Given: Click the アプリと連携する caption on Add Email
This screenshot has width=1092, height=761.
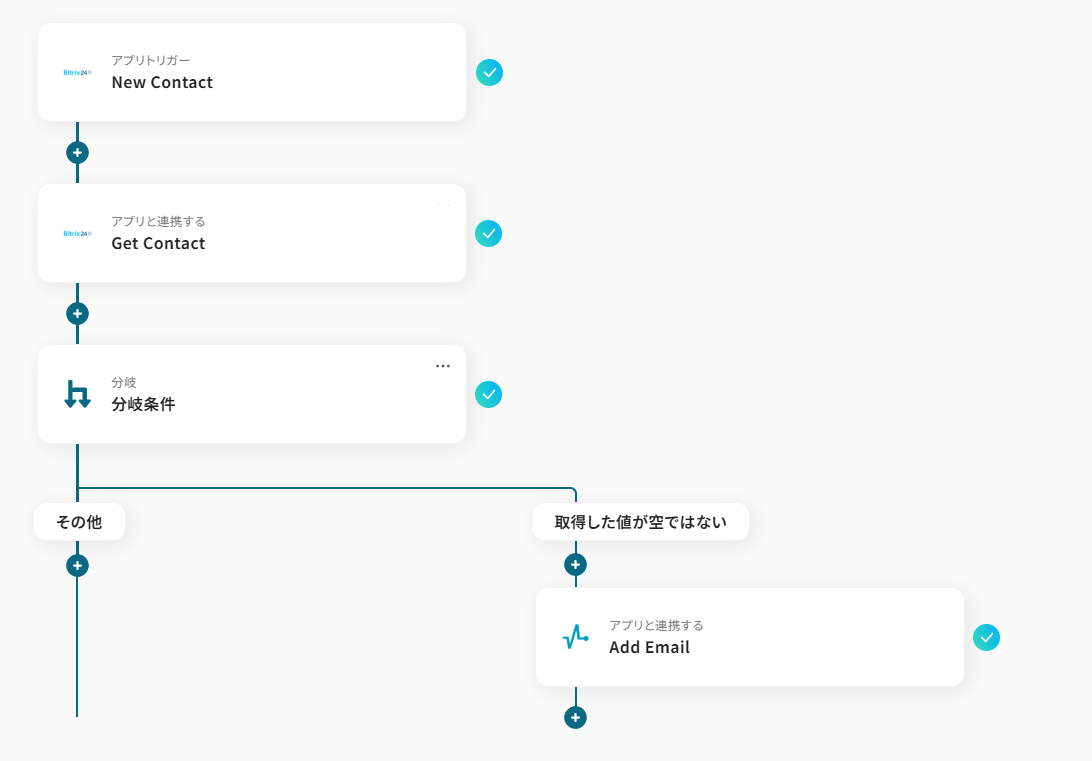Looking at the screenshot, I should (x=656, y=625).
